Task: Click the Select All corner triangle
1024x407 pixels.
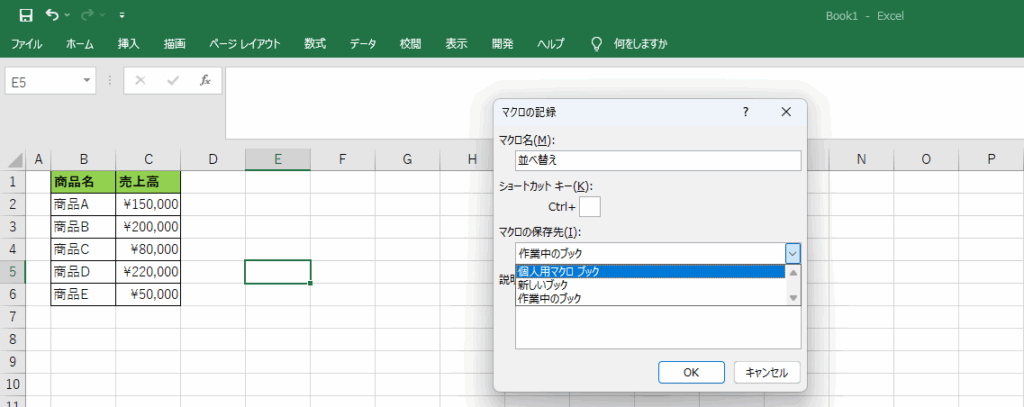Action: (x=16, y=160)
